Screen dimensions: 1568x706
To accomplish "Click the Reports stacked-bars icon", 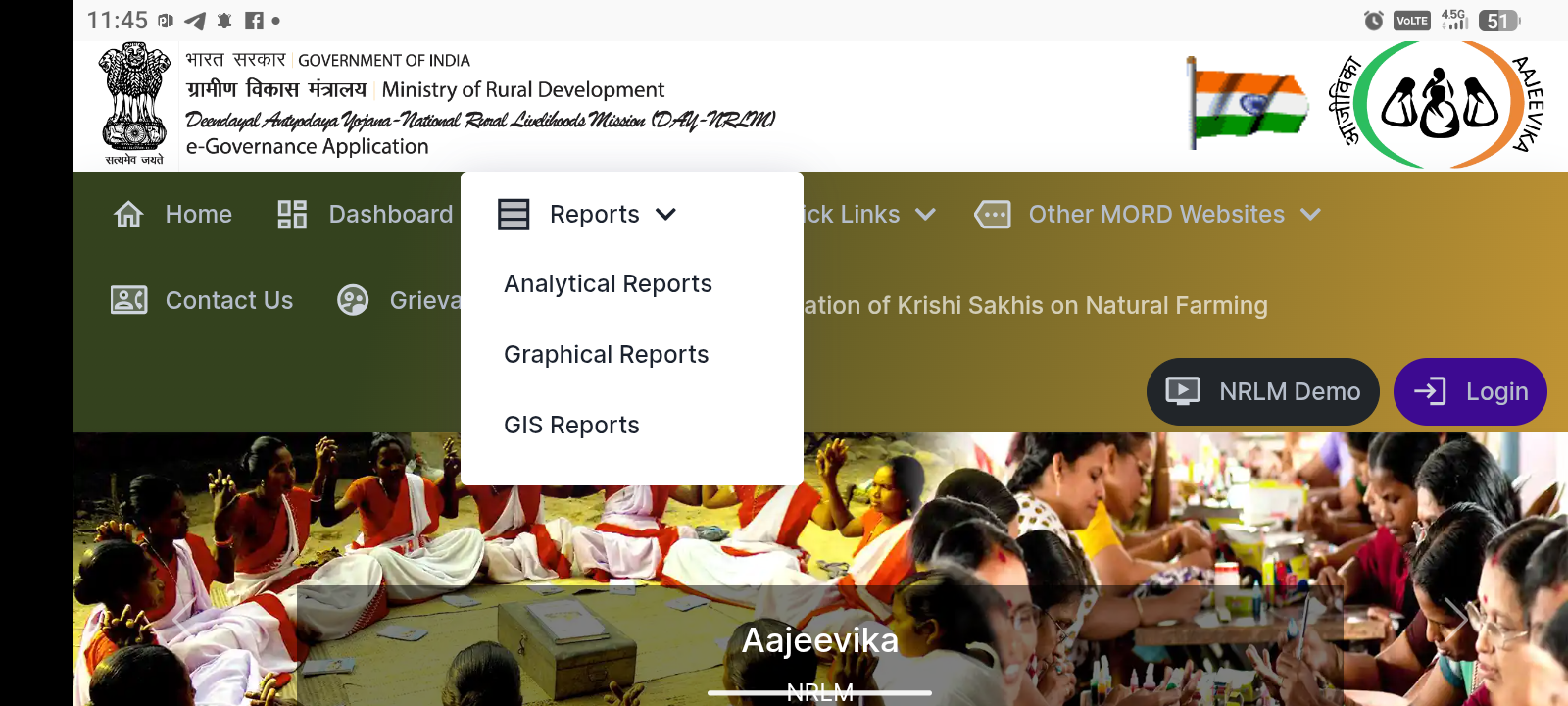I will point(514,214).
